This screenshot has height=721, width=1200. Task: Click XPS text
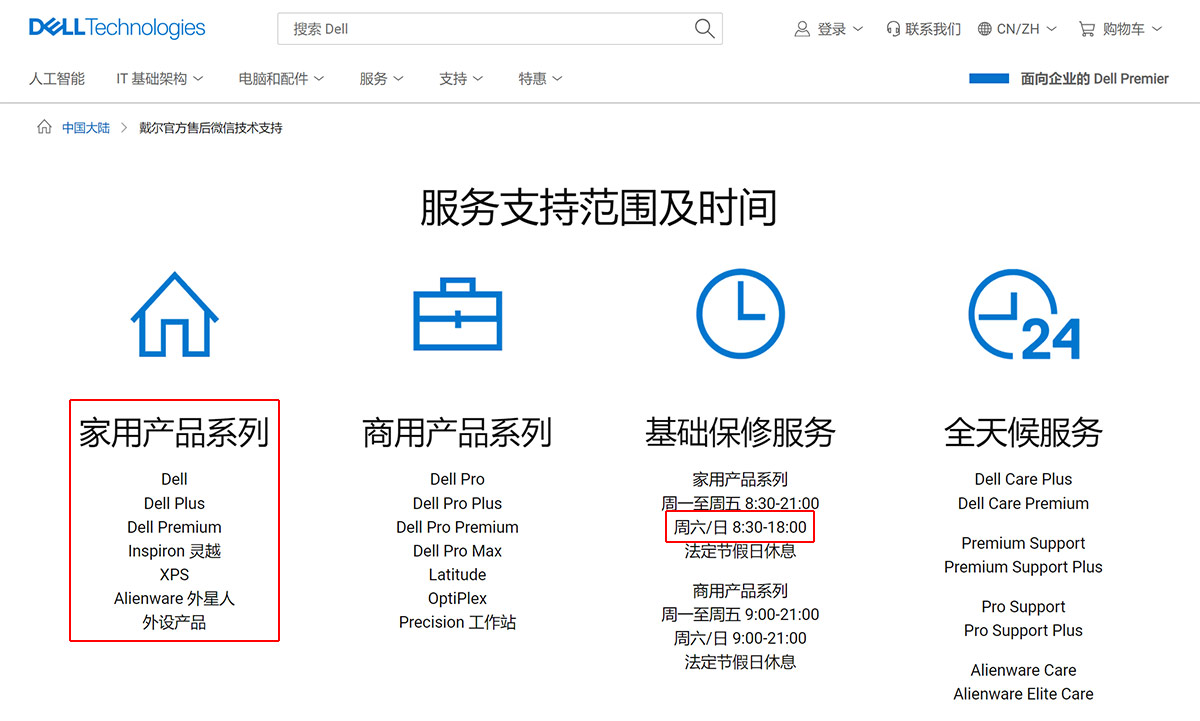click(174, 575)
